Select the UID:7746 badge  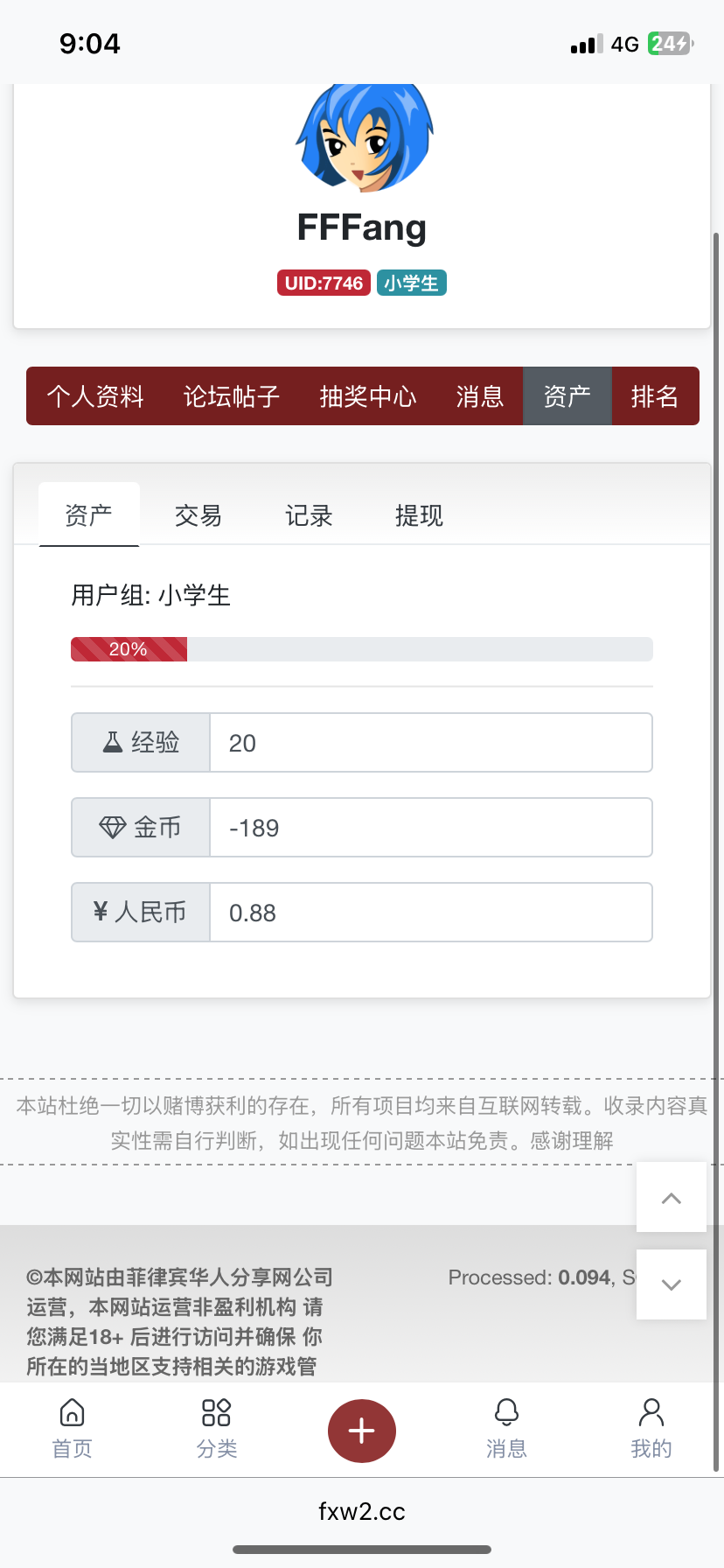pos(324,283)
